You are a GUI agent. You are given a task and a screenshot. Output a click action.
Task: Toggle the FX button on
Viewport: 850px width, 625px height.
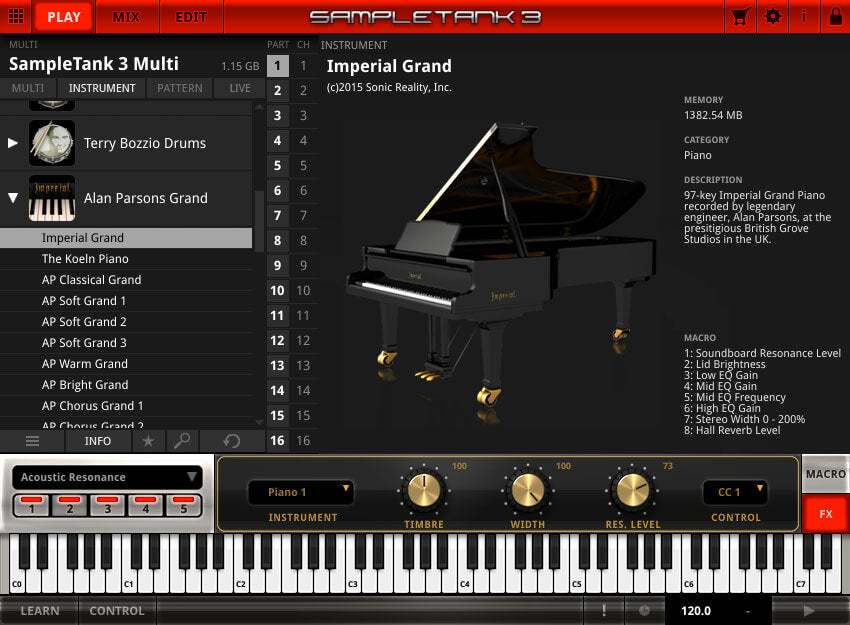tap(824, 514)
